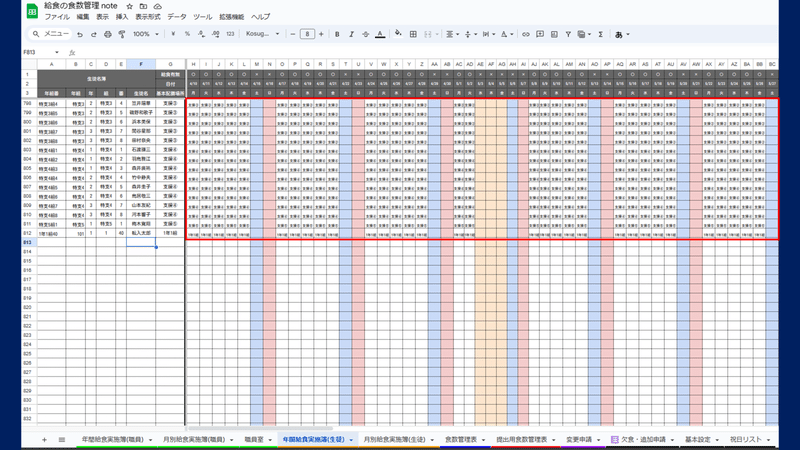Increase font size with plus button
The image size is (800, 450).
click(x=321, y=34)
